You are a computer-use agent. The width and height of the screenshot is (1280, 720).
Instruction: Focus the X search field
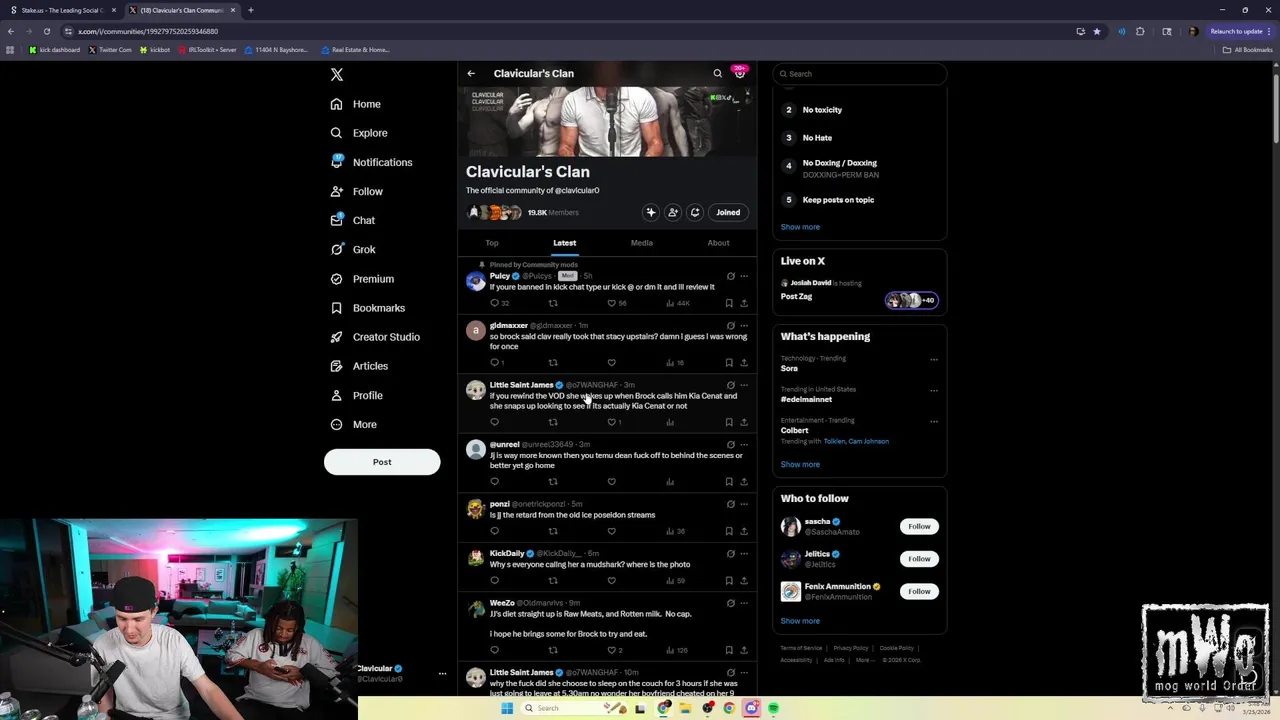[x=860, y=74]
